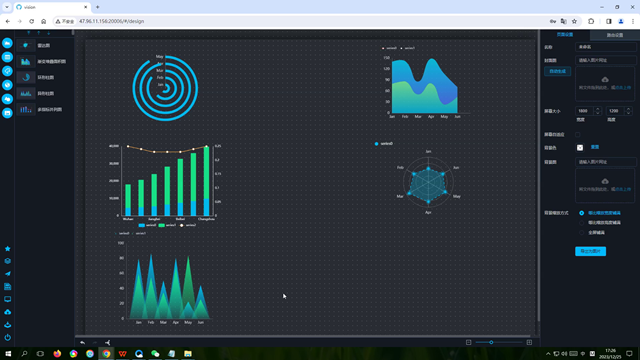Click the download tray icon in left rail
Viewport: 642px width, 361px height.
point(7,325)
